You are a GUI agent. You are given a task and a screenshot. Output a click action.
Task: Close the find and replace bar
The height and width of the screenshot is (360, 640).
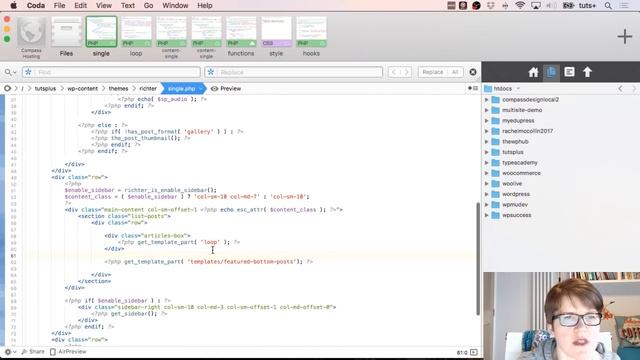pyautogui.click(x=473, y=72)
